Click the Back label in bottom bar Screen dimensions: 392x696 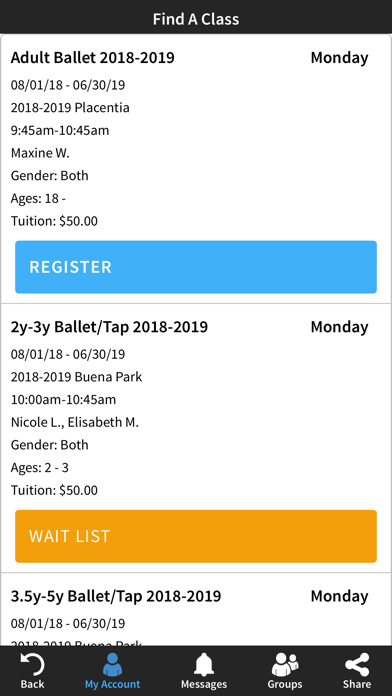(x=32, y=684)
